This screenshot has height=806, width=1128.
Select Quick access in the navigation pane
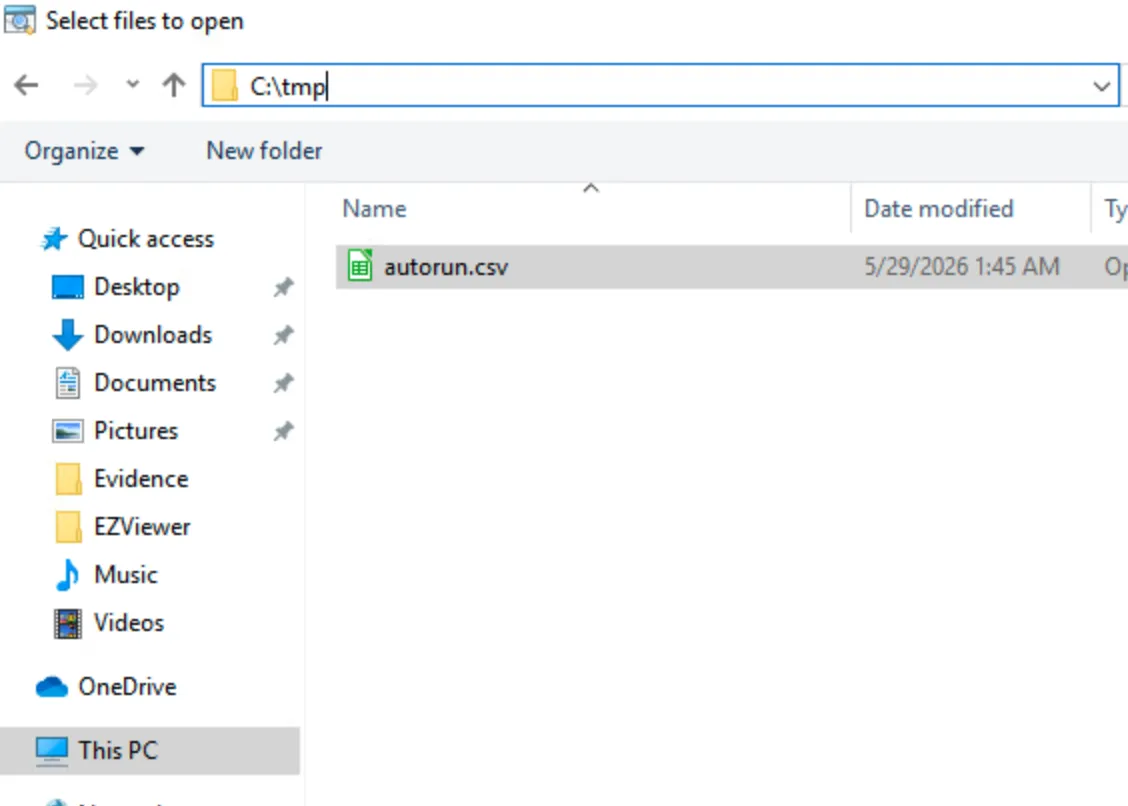(145, 239)
